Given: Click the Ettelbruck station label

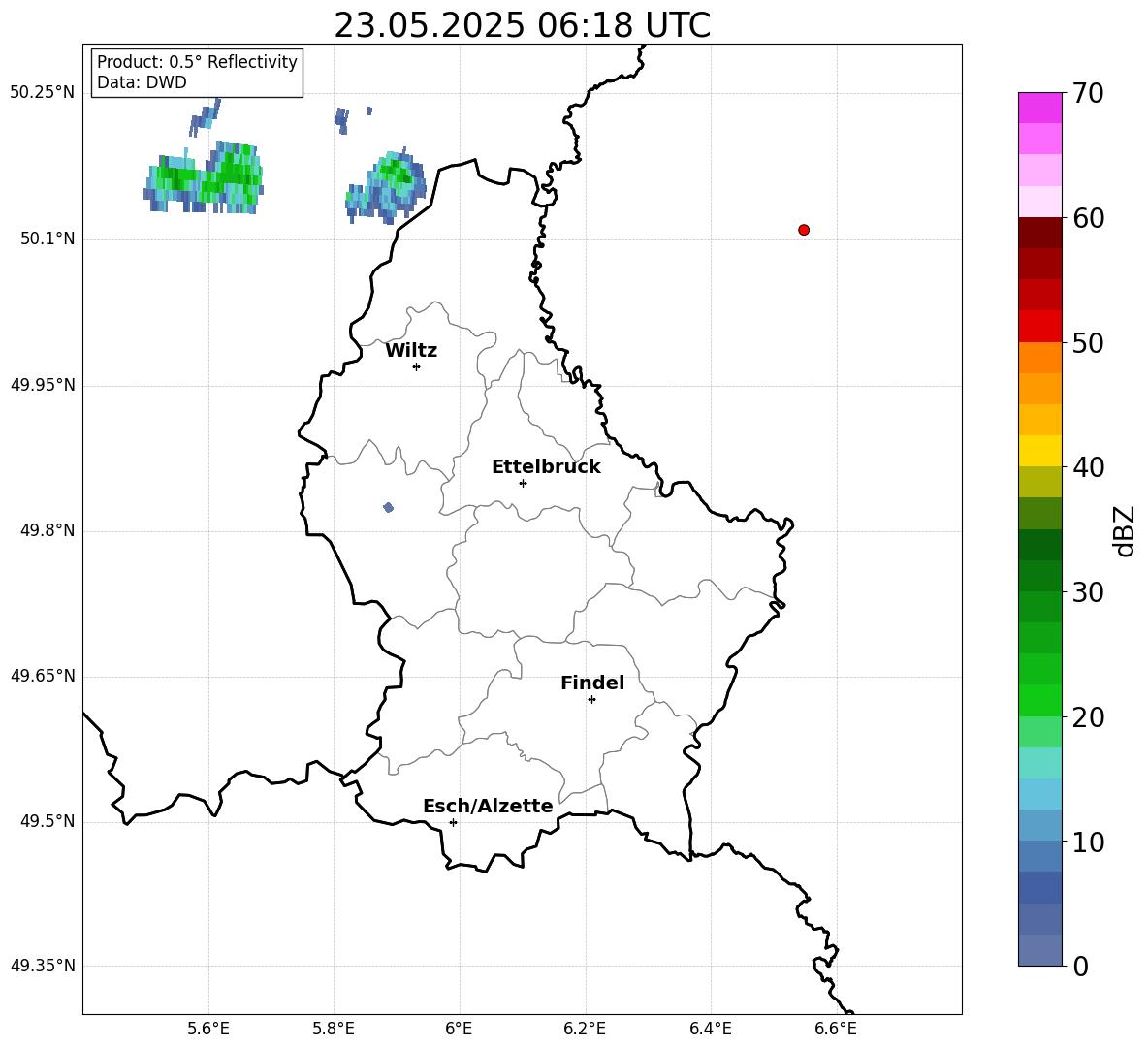Looking at the screenshot, I should (546, 467).
